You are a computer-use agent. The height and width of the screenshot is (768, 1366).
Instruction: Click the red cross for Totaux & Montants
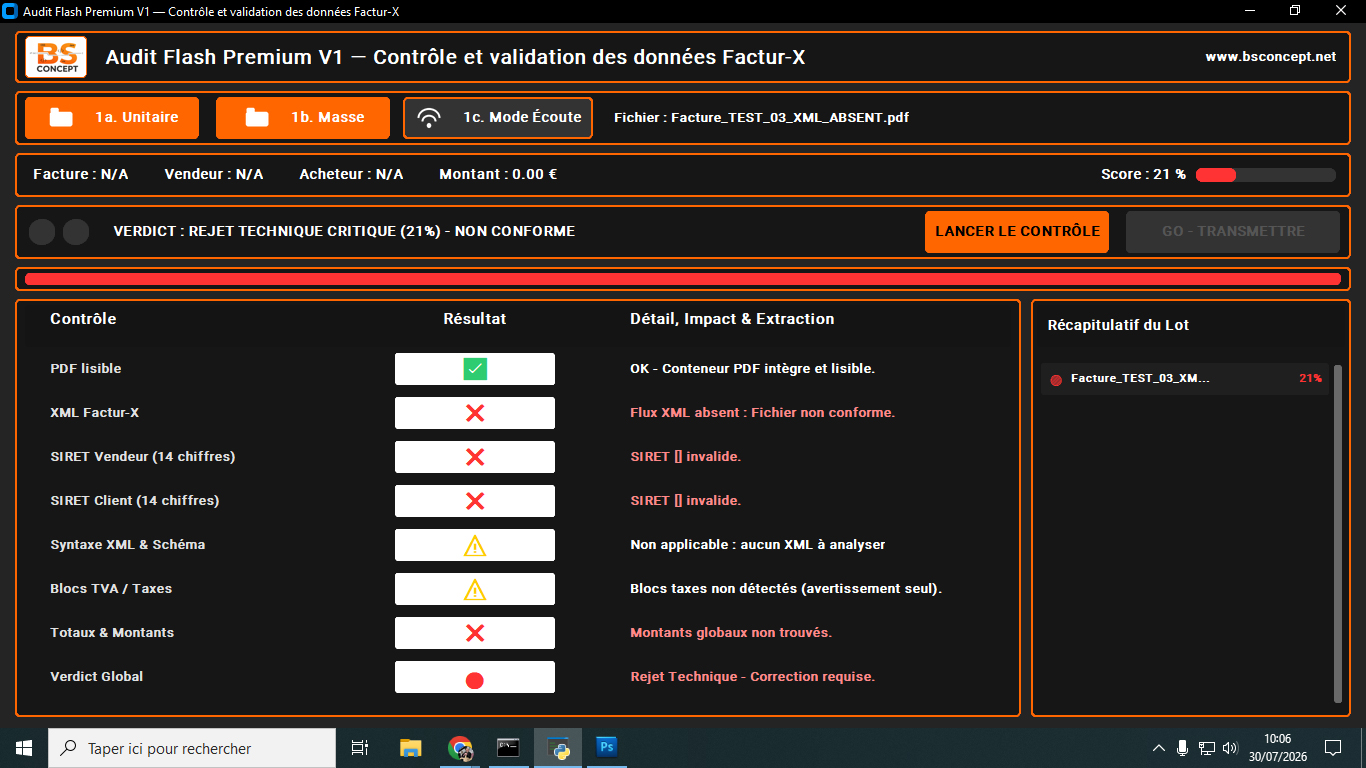[x=475, y=633]
